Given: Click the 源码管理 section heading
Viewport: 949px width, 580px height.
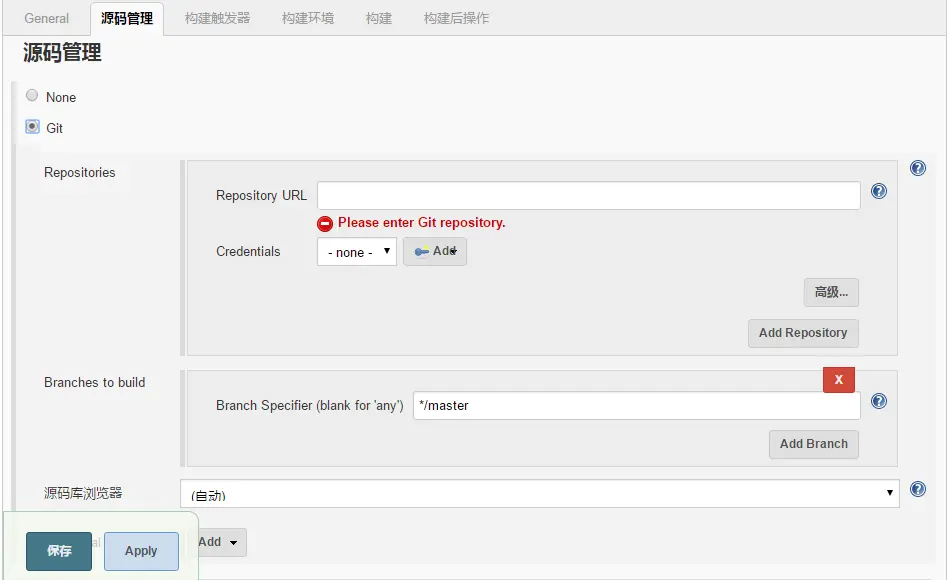Looking at the screenshot, I should click(62, 53).
